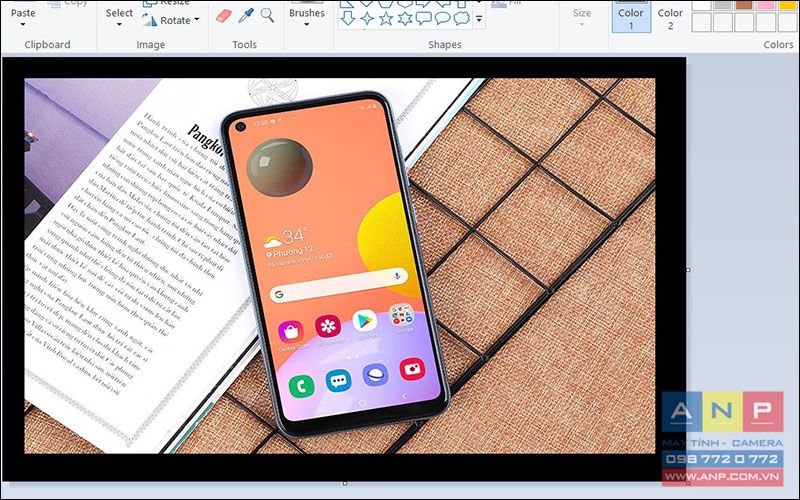Pick the gray color swatch

[723, 5]
